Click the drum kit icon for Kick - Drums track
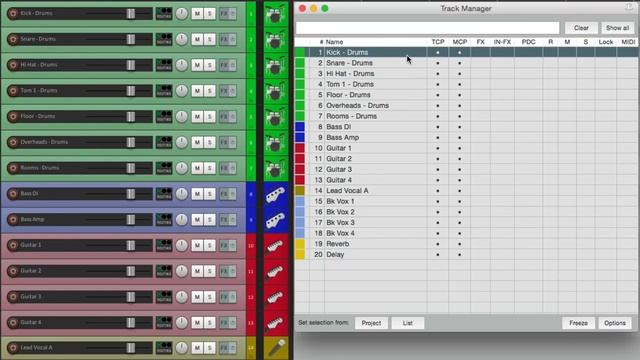The height and width of the screenshot is (360, 640). (x=275, y=13)
